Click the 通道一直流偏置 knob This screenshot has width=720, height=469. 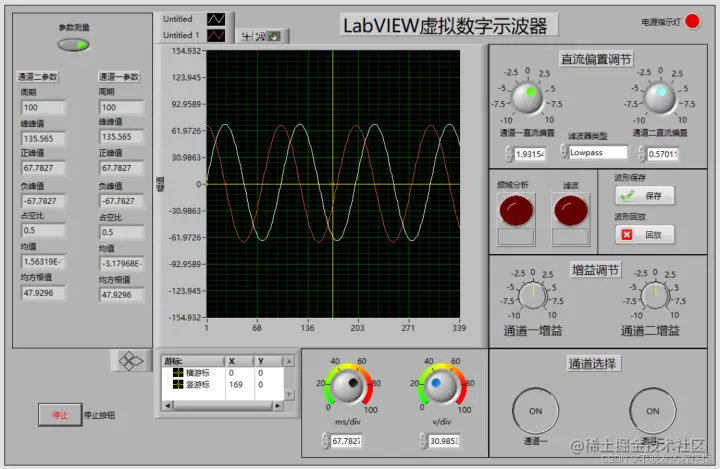click(x=527, y=97)
